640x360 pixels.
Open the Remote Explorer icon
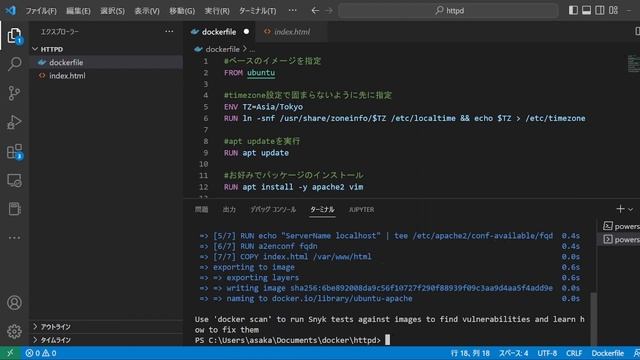click(14, 180)
